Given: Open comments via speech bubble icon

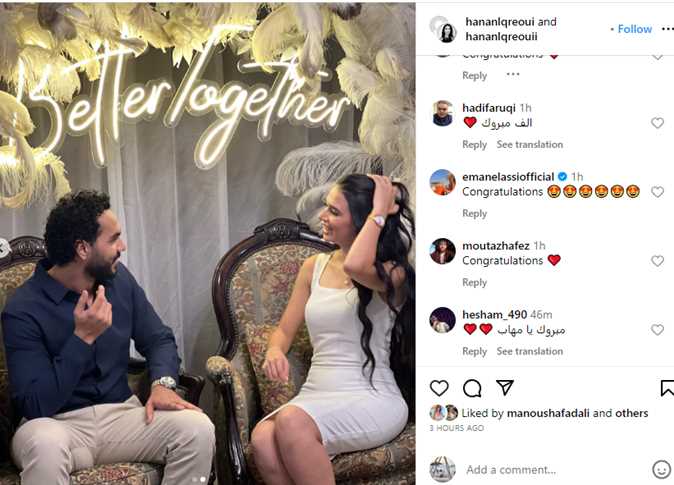Looking at the screenshot, I should coord(472,388).
